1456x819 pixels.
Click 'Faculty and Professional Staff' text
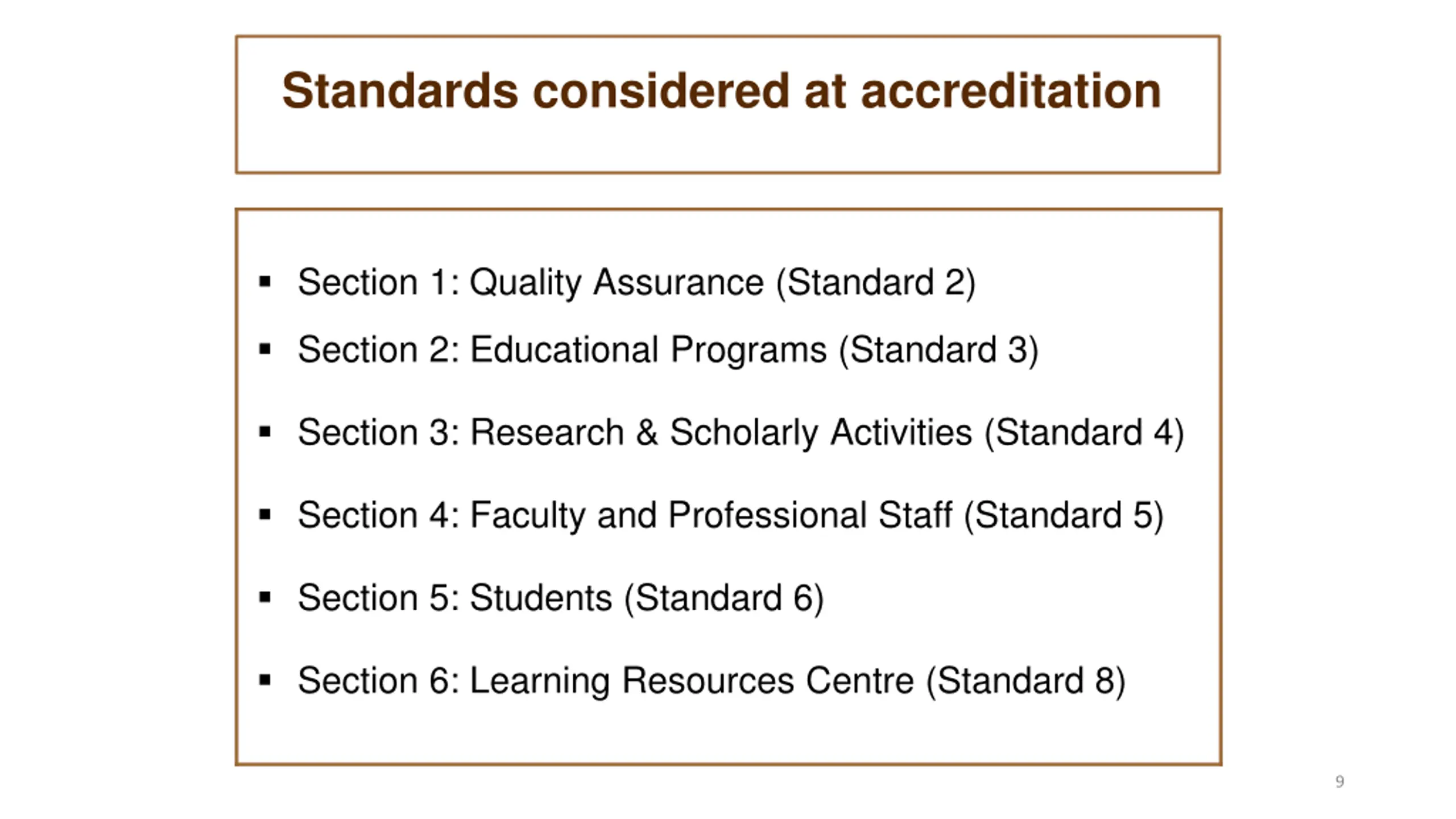710,516
